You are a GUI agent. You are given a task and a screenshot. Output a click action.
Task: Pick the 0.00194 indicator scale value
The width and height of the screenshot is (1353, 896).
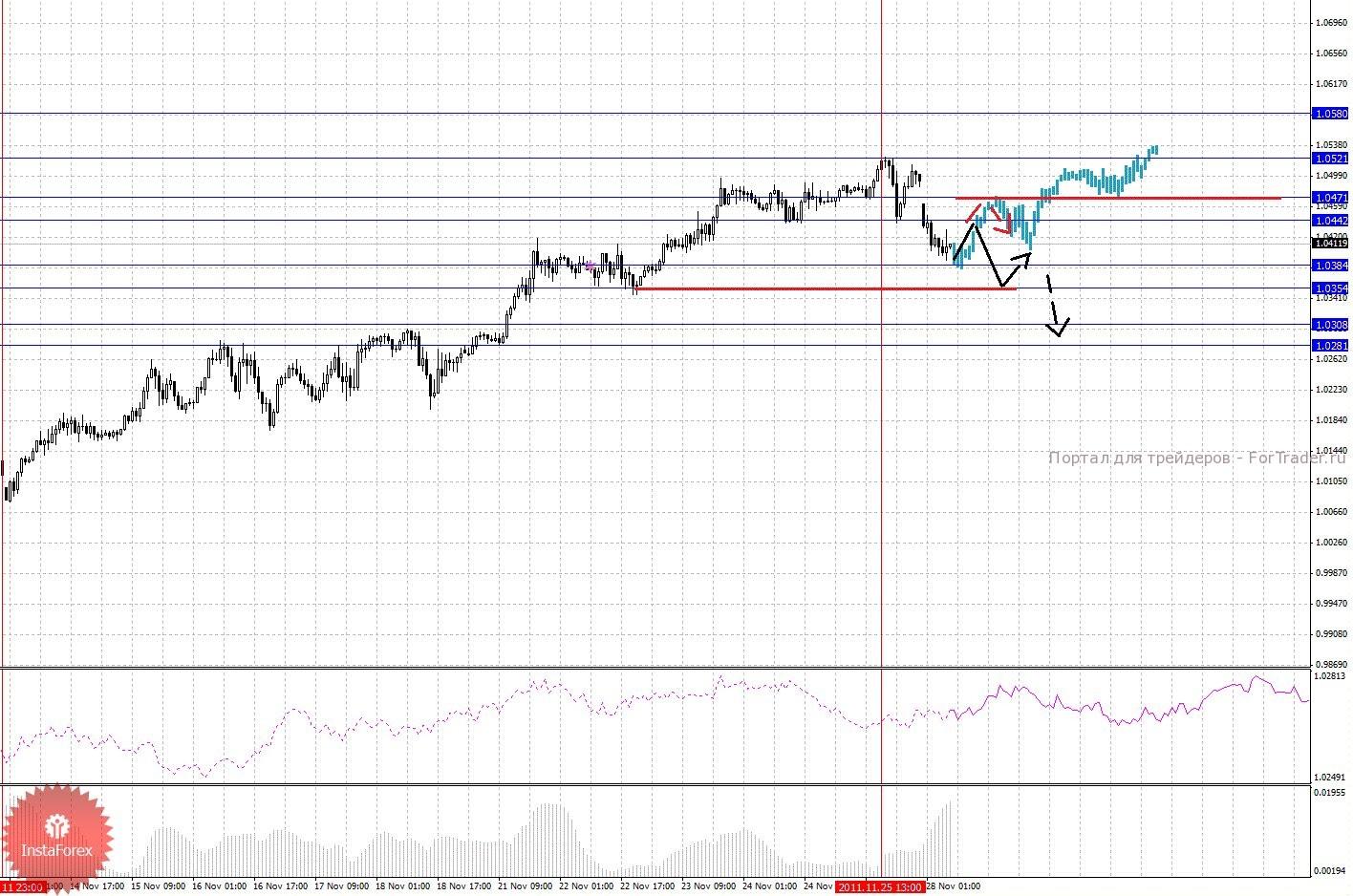pos(1331,871)
